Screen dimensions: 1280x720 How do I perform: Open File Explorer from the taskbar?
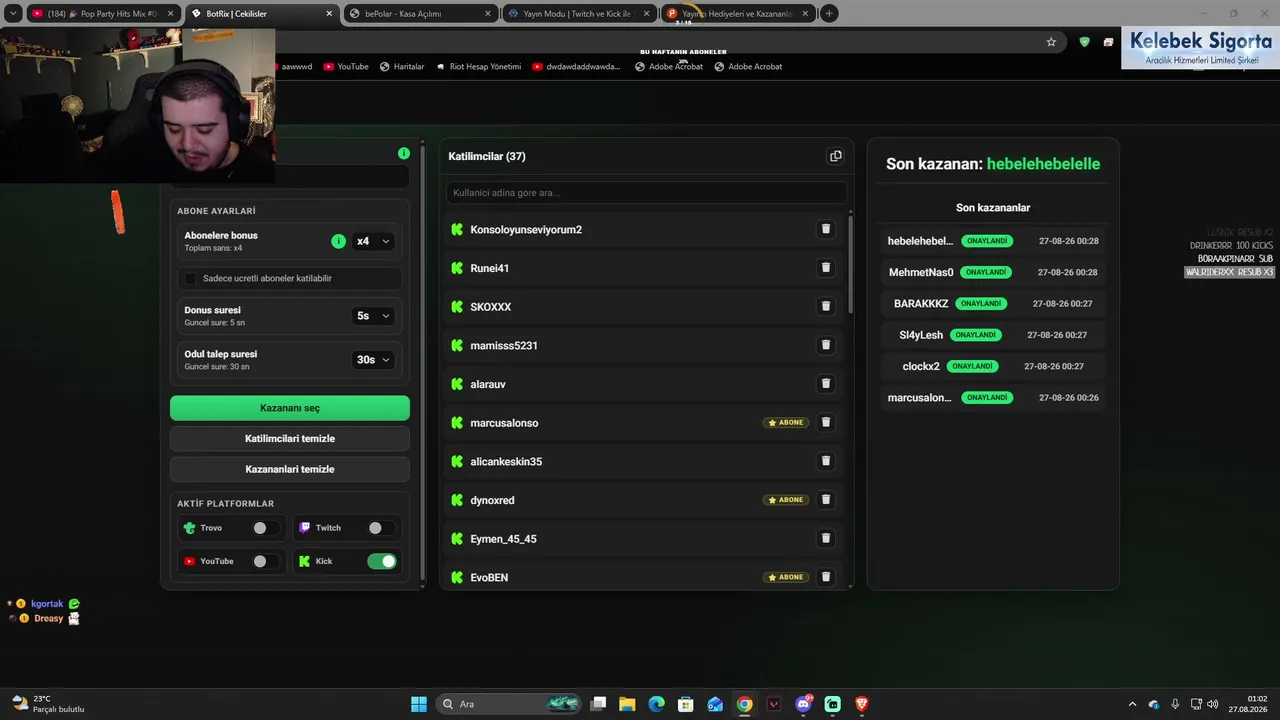[x=627, y=704]
